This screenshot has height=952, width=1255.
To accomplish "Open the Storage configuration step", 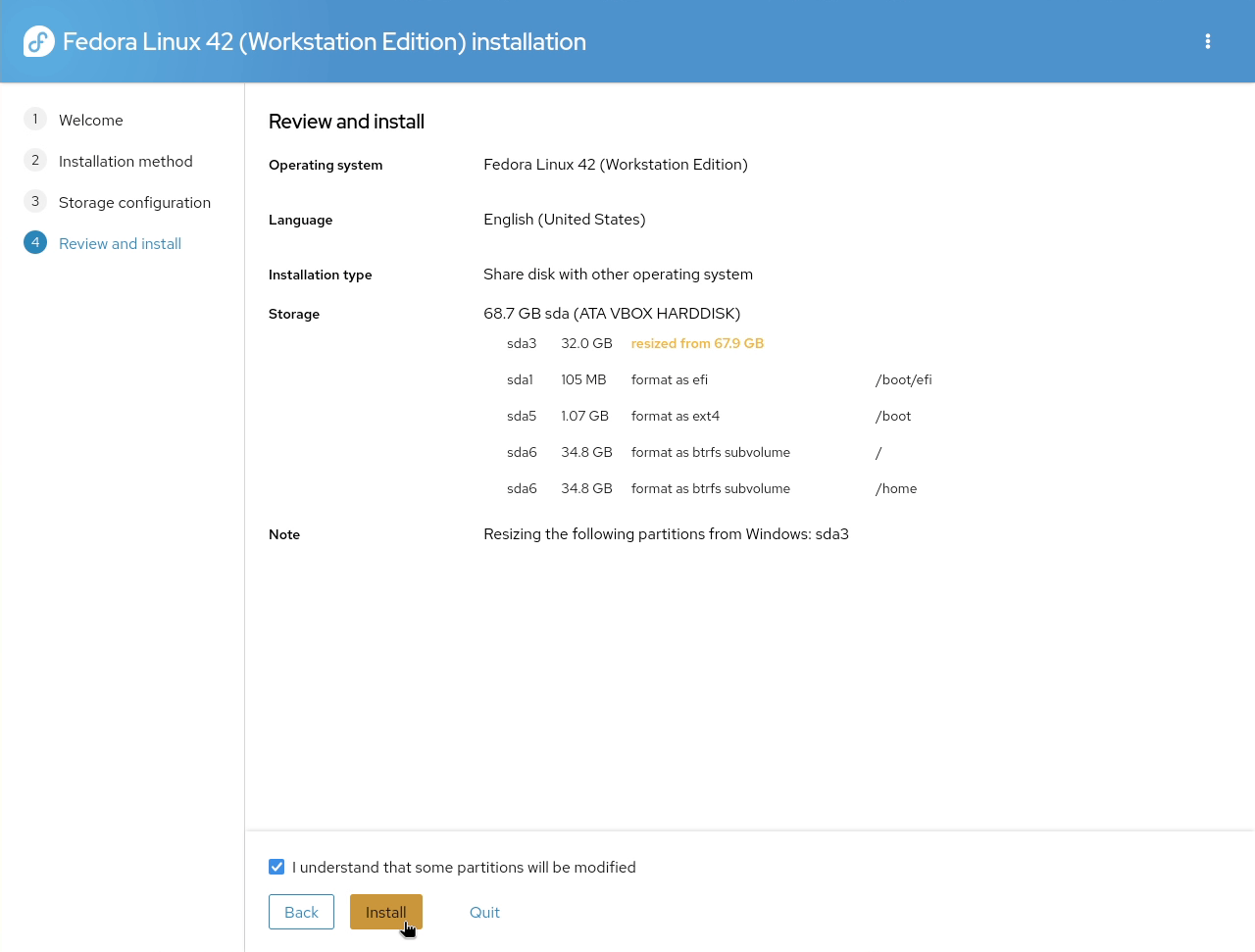I will 134,202.
